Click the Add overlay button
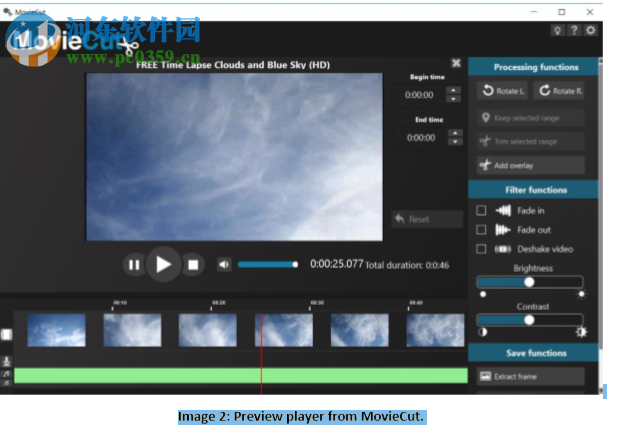This screenshot has width=620, height=431. (x=530, y=165)
